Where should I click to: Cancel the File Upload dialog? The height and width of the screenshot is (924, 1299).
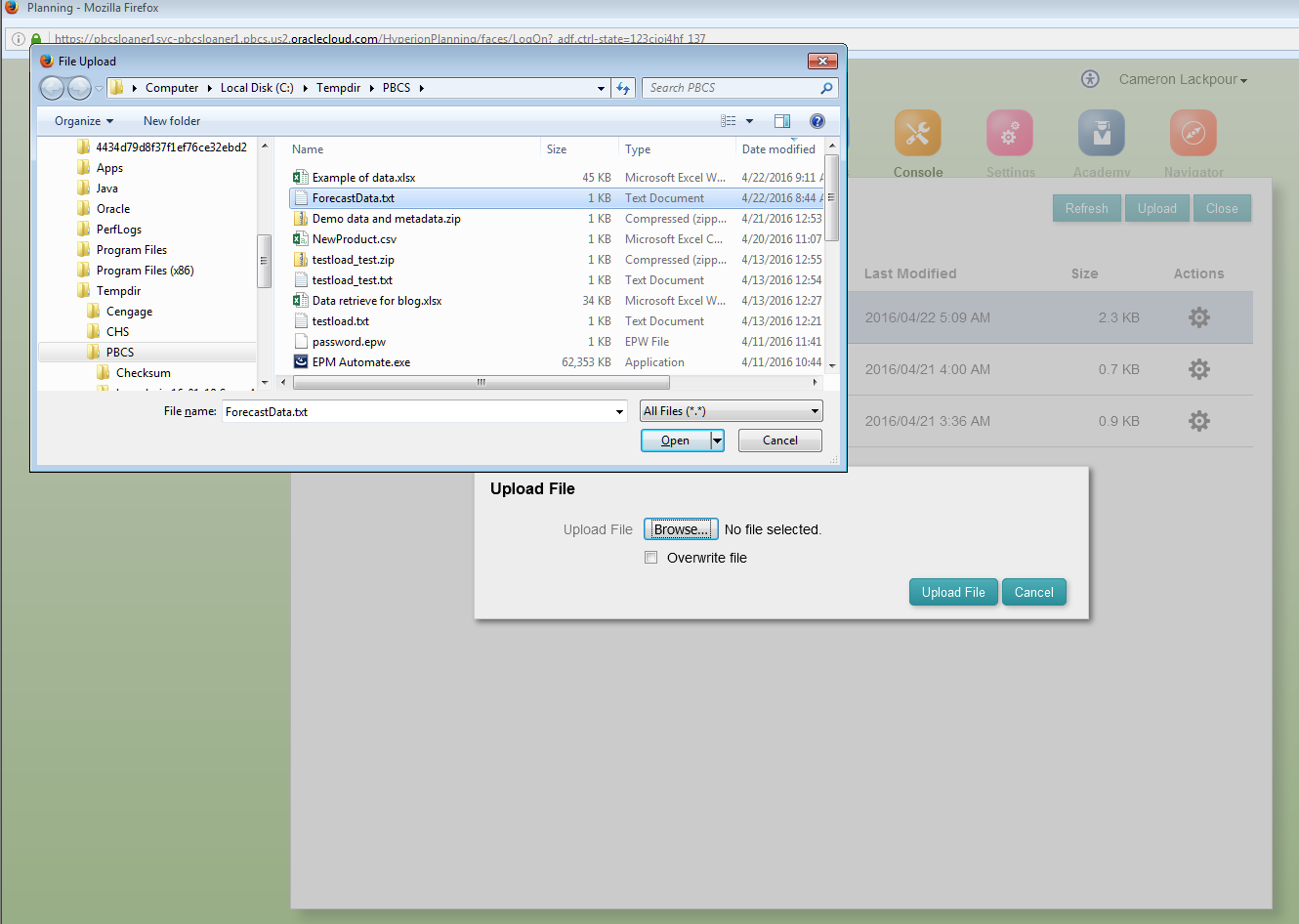(x=780, y=441)
